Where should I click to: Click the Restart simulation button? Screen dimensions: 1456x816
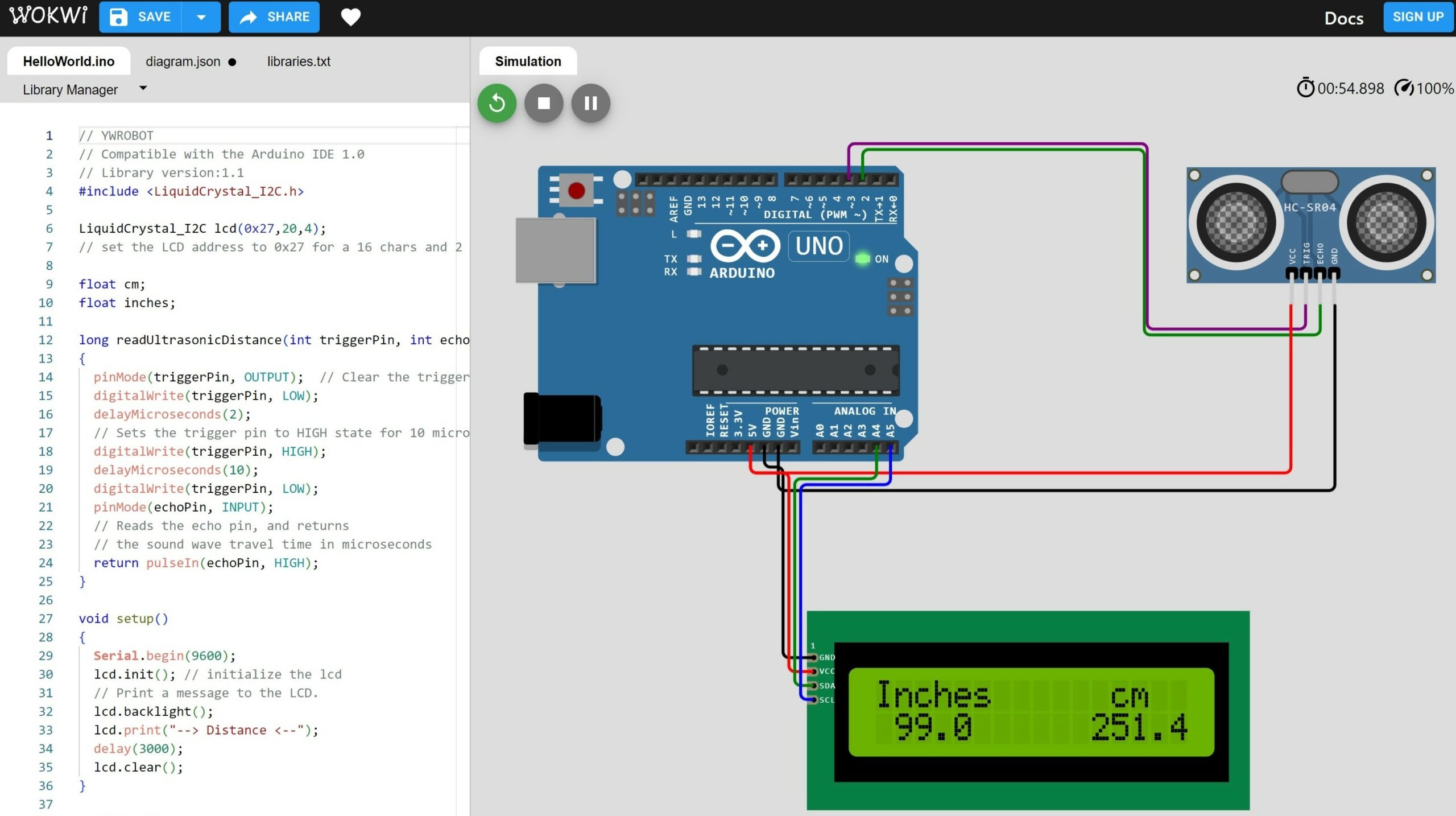coord(497,103)
